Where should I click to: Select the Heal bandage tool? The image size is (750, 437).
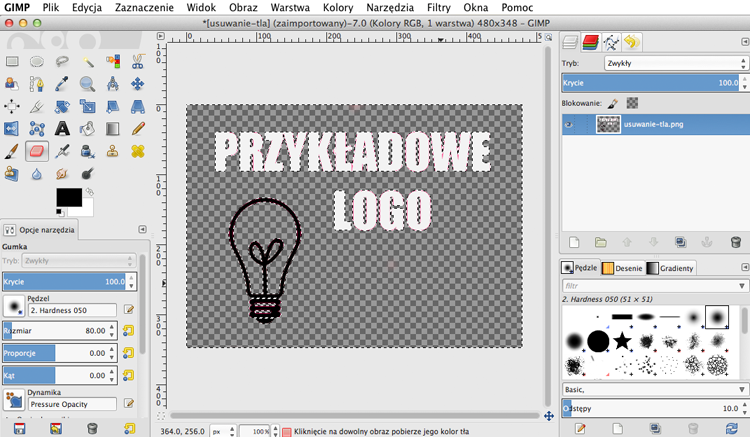pyautogui.click(x=138, y=152)
